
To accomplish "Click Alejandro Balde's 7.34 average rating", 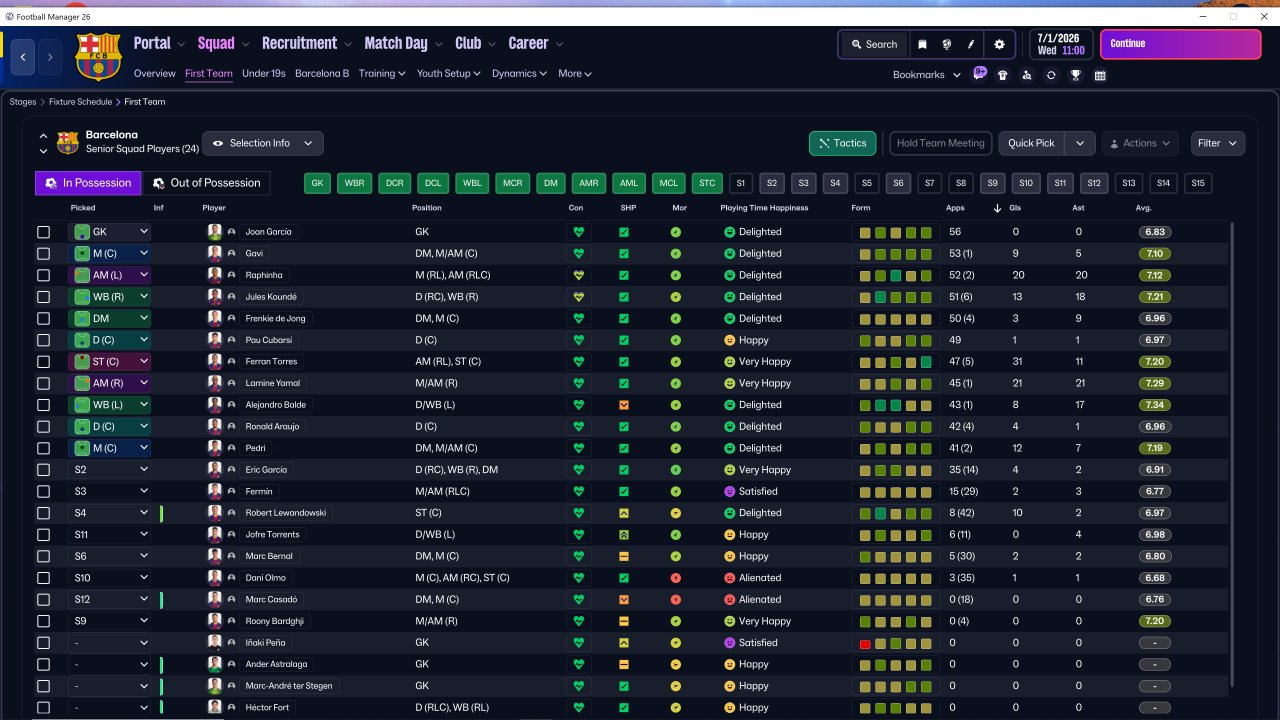I will (1155, 405).
